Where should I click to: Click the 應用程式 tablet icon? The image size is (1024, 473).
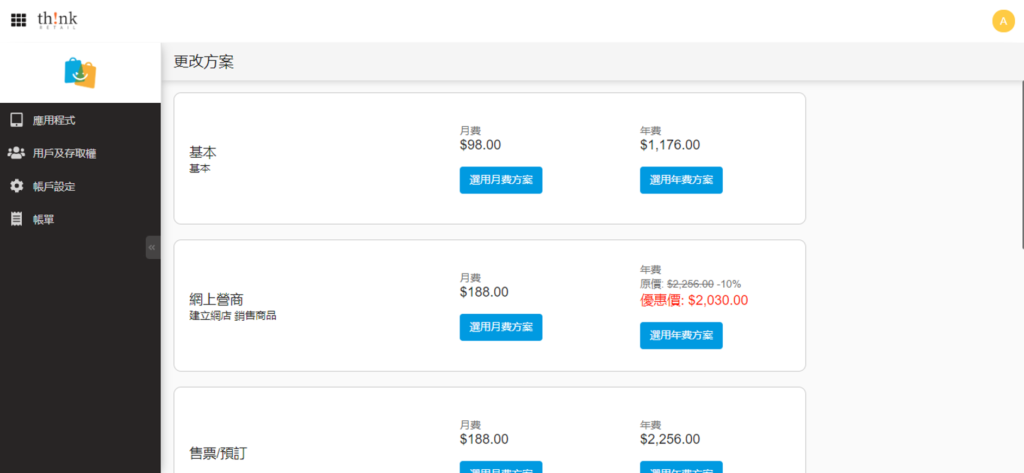16,120
